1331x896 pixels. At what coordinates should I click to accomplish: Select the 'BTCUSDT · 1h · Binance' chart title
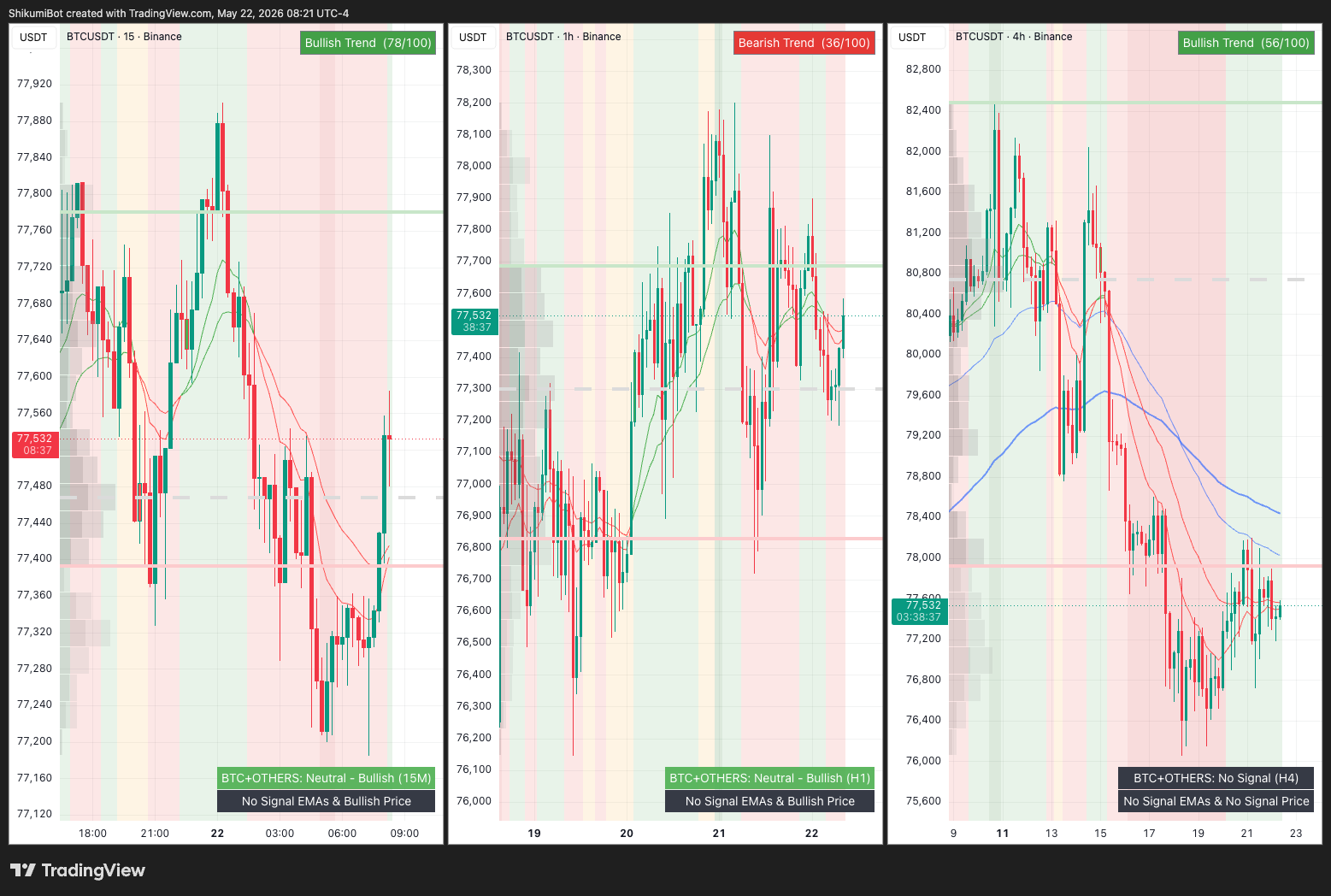click(x=563, y=37)
